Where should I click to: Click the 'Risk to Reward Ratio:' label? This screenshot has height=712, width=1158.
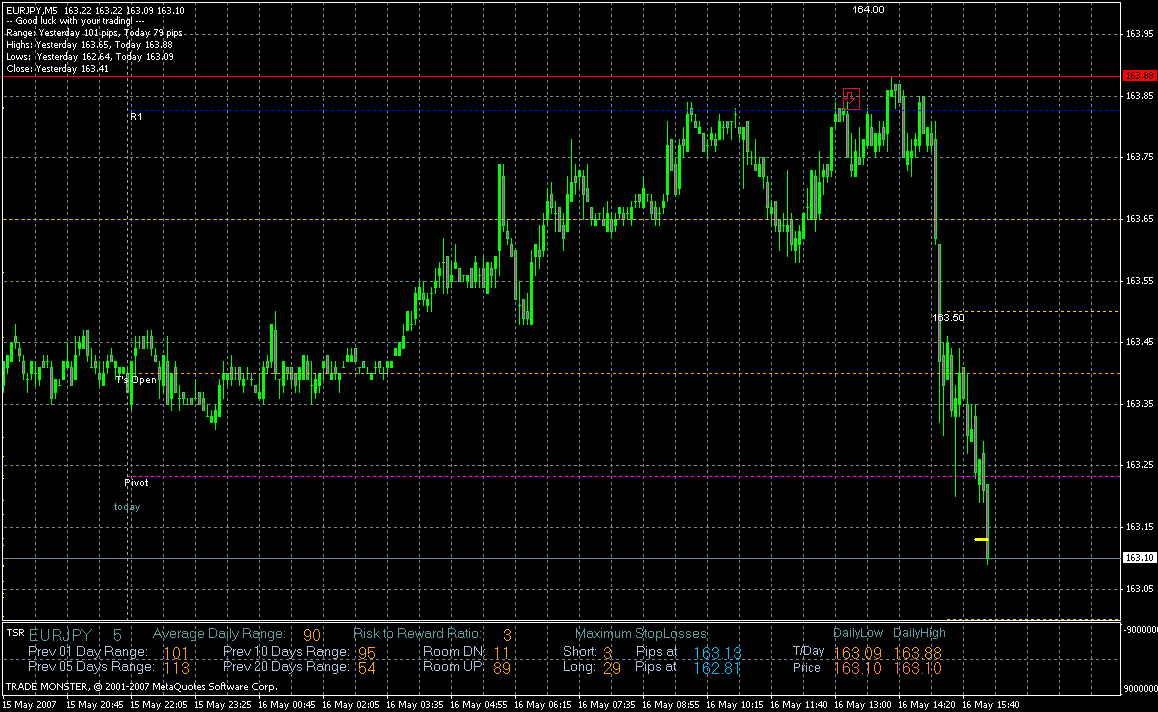tap(417, 634)
